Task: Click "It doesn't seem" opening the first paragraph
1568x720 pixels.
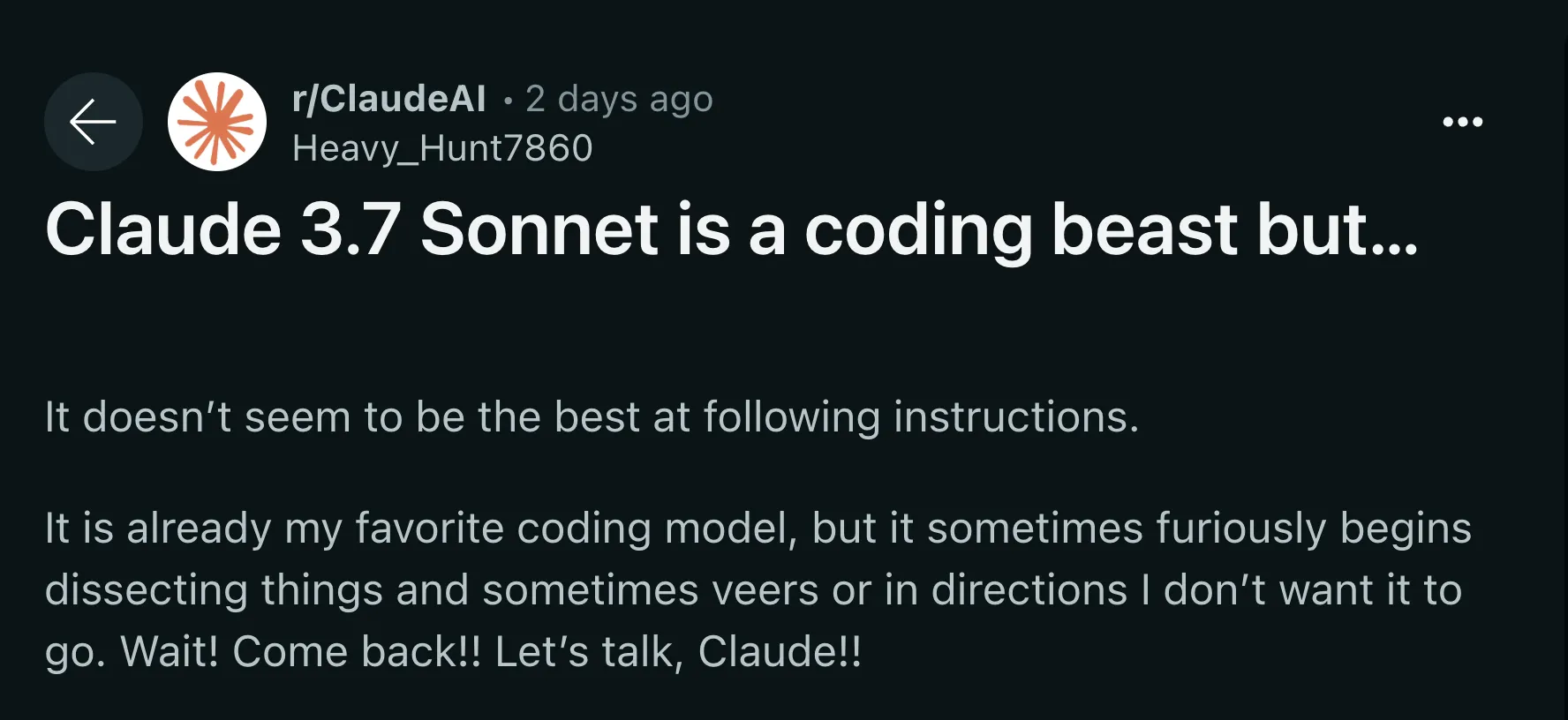Action: click(198, 416)
